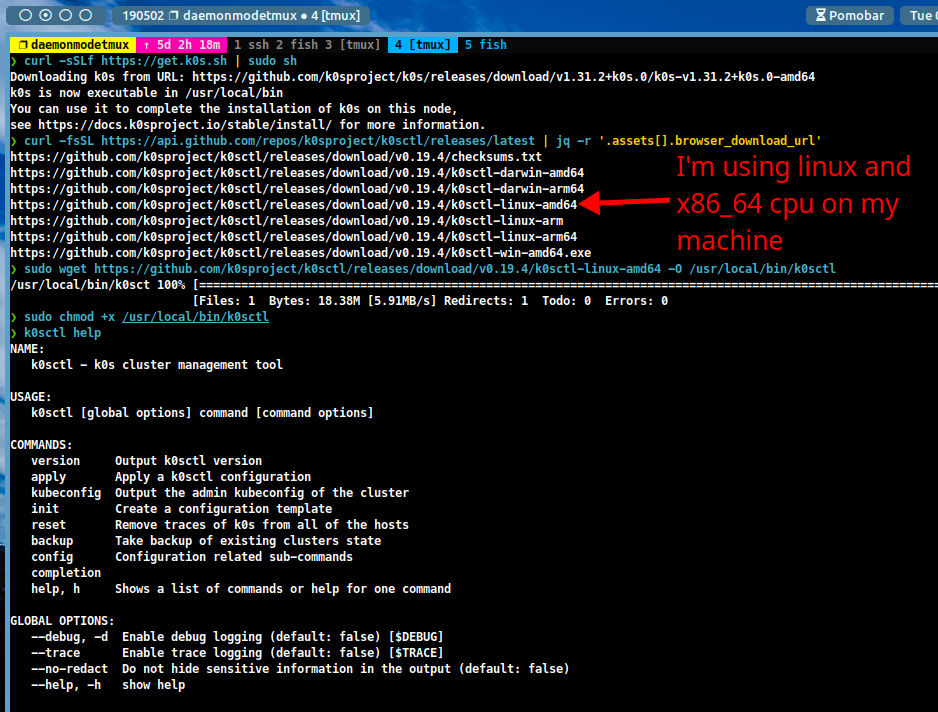The image size is (938, 712).
Task: Open the k0sctl-linux-arm64 download URL
Action: pyautogui.click(x=294, y=237)
